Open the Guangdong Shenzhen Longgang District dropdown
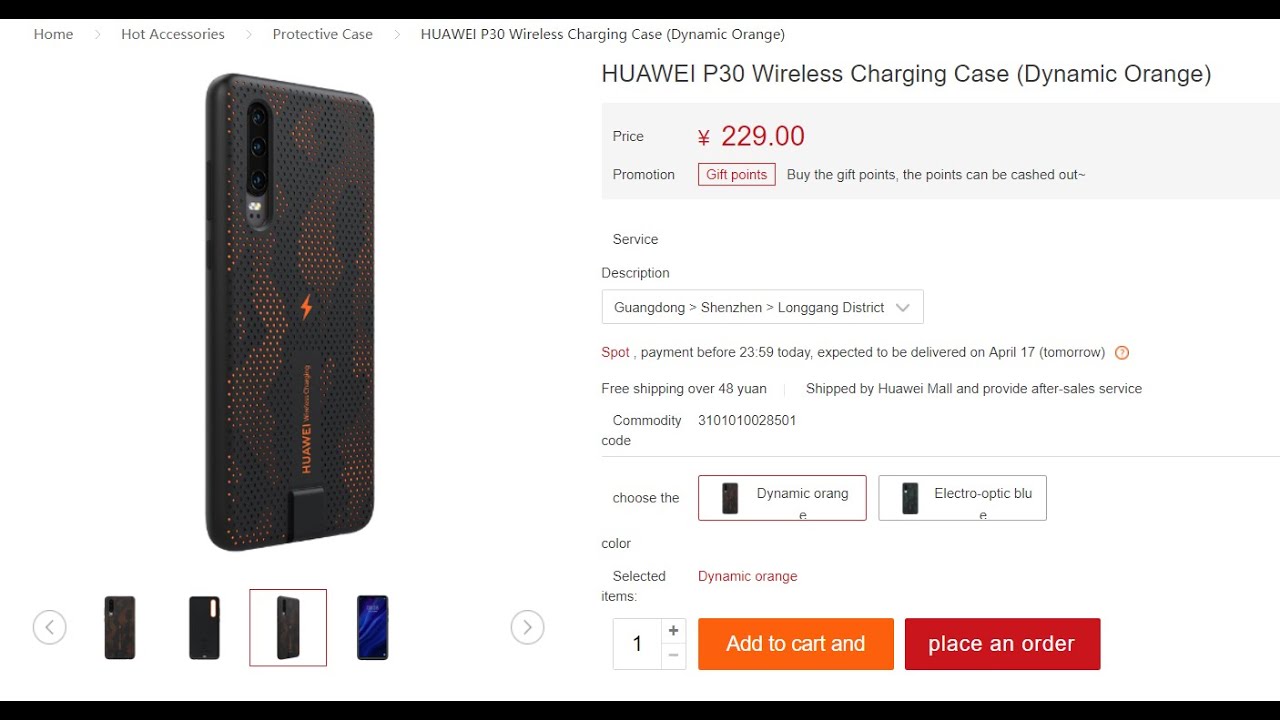 (x=762, y=307)
